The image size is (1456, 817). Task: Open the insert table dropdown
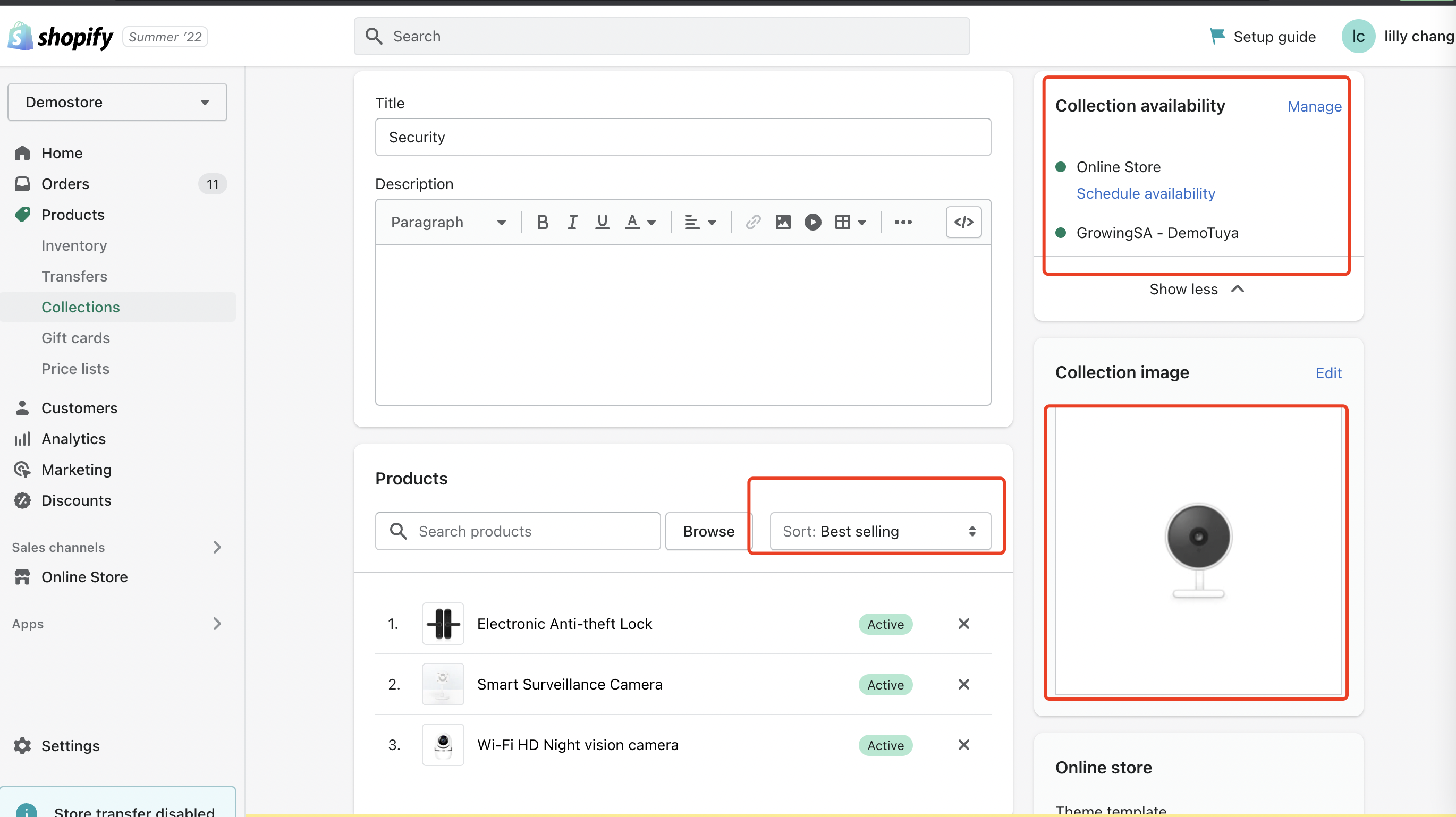(x=850, y=222)
